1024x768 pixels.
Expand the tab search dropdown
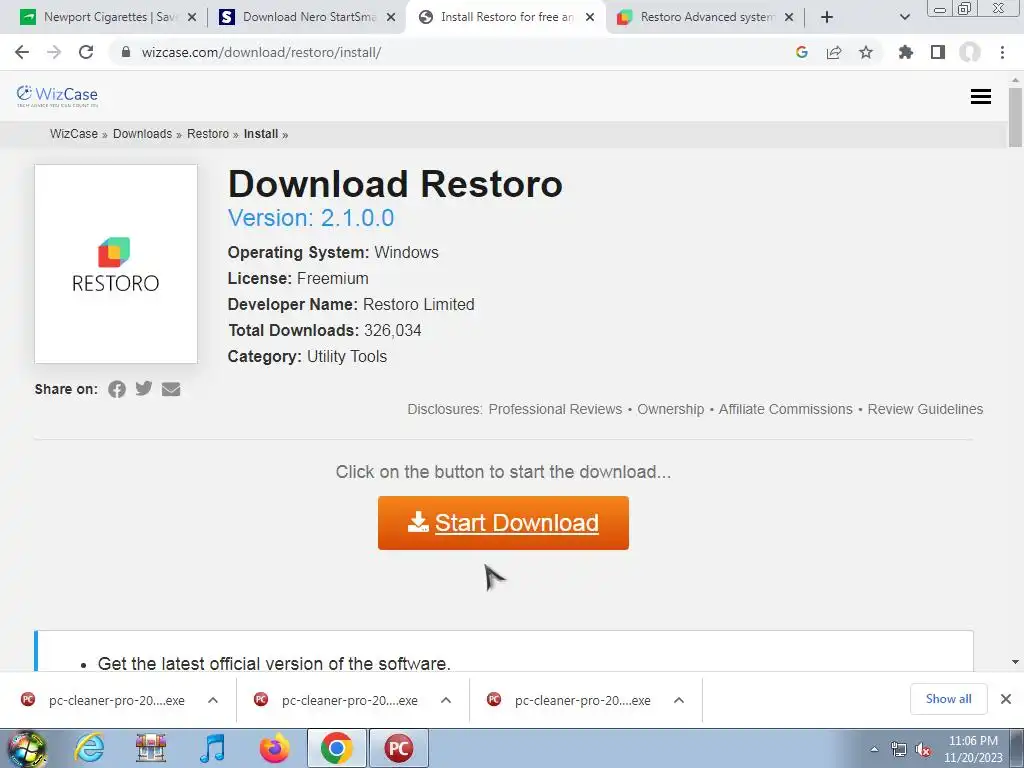904,17
